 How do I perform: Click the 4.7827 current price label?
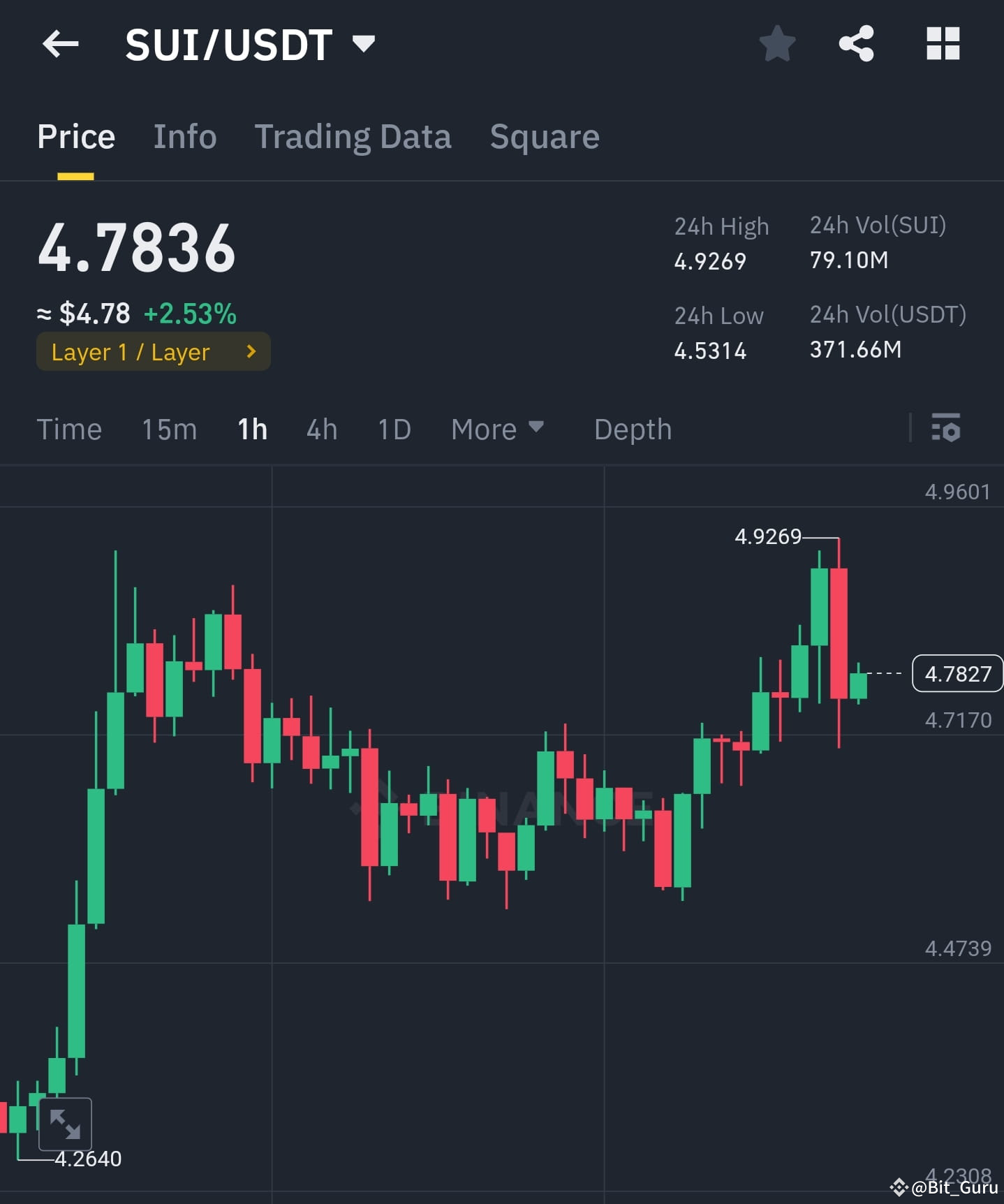(957, 673)
